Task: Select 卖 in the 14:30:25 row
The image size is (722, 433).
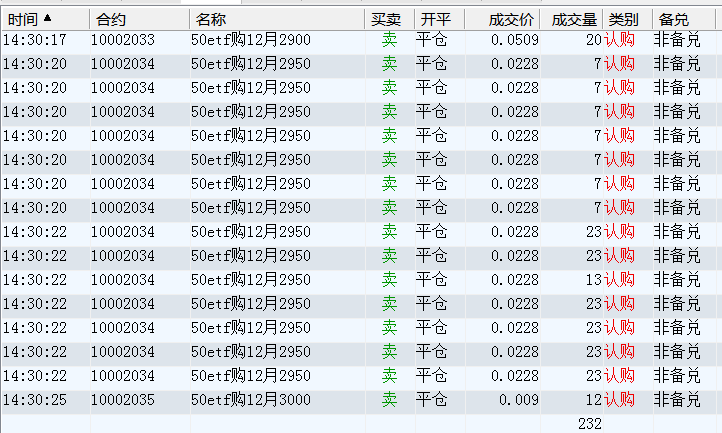Action: (390, 400)
